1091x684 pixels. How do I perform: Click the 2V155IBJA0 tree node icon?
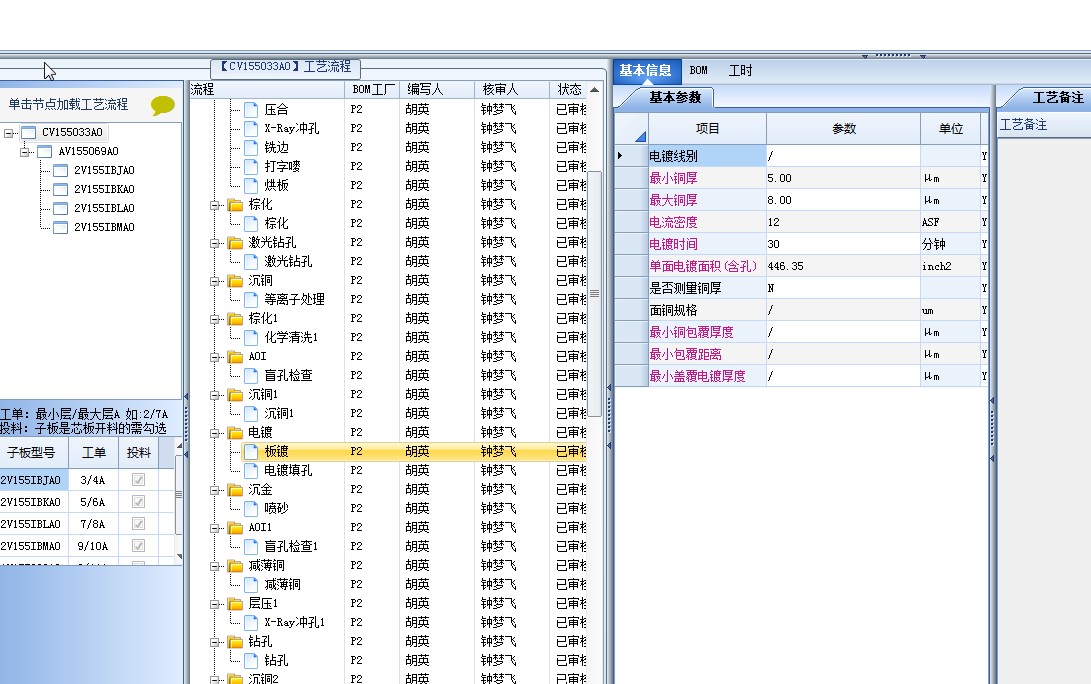[61, 170]
